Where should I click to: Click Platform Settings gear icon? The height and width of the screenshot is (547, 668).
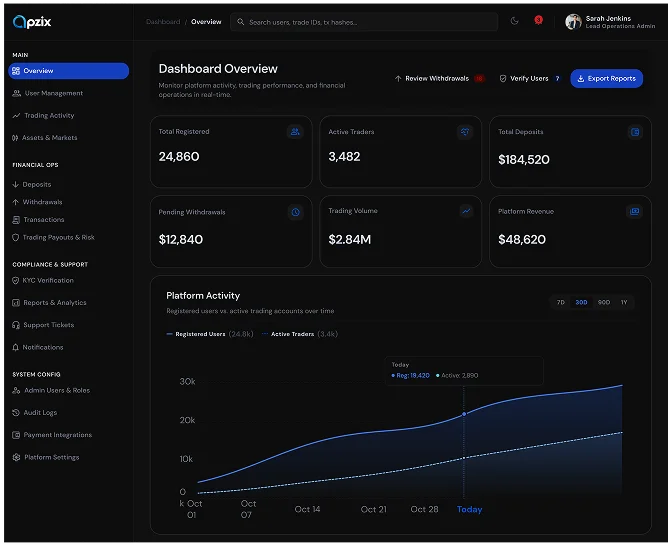pyautogui.click(x=16, y=457)
